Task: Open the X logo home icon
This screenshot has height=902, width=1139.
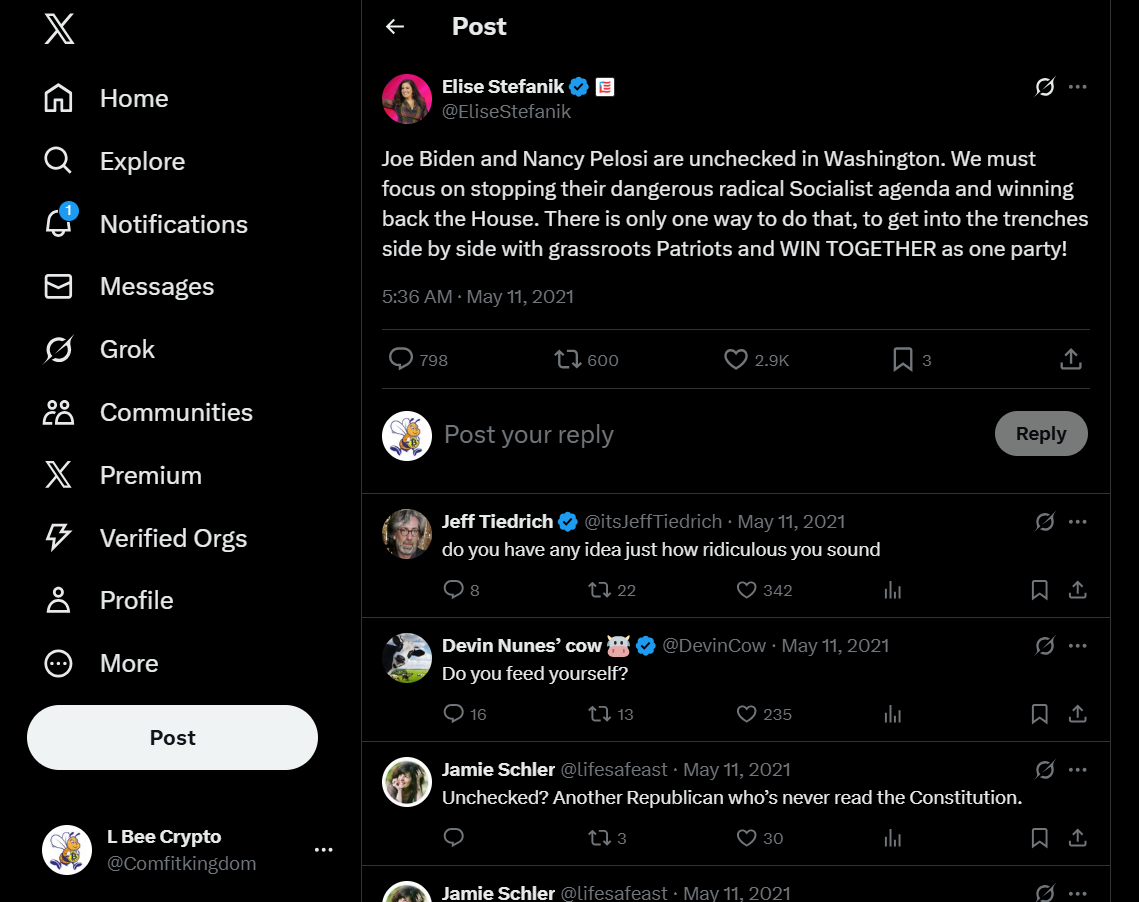Action: point(59,29)
